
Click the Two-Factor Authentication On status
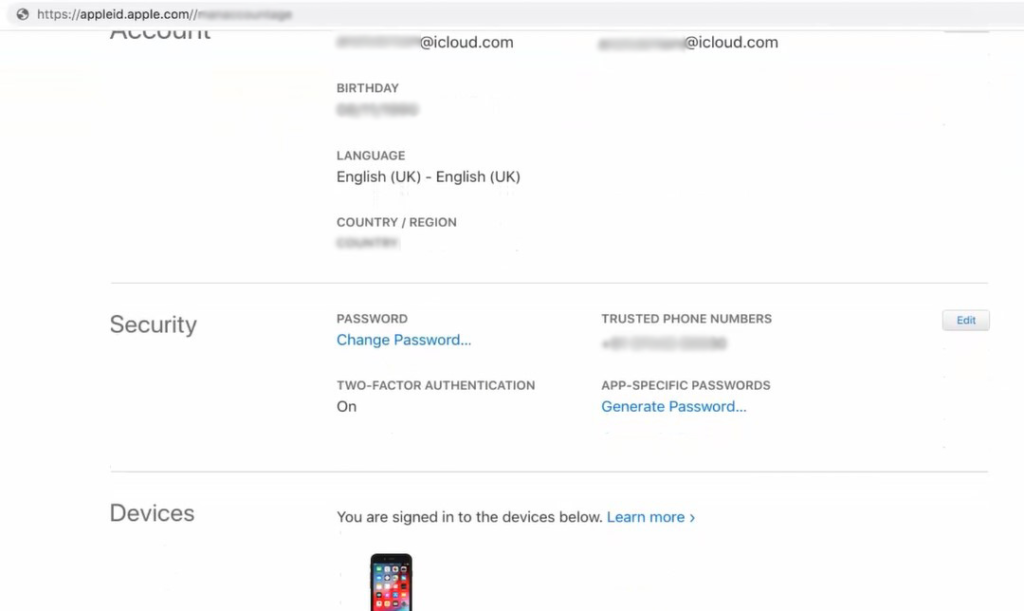346,407
